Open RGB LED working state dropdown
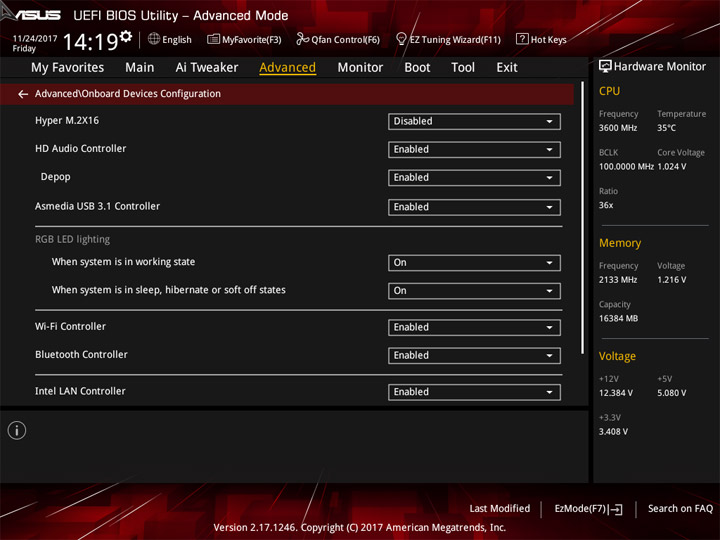Viewport: 720px width, 540px height. [x=474, y=263]
